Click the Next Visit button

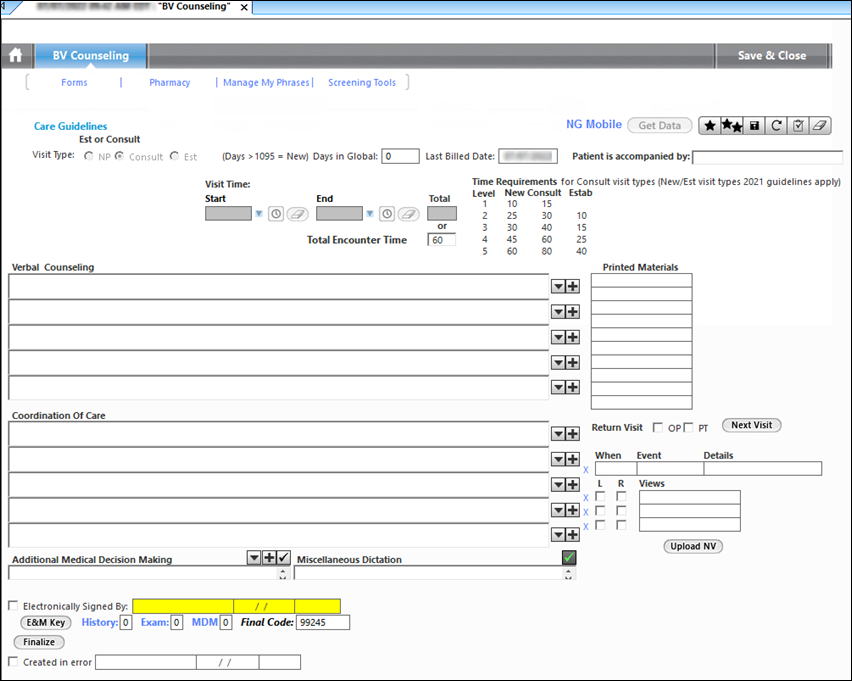[x=751, y=425]
